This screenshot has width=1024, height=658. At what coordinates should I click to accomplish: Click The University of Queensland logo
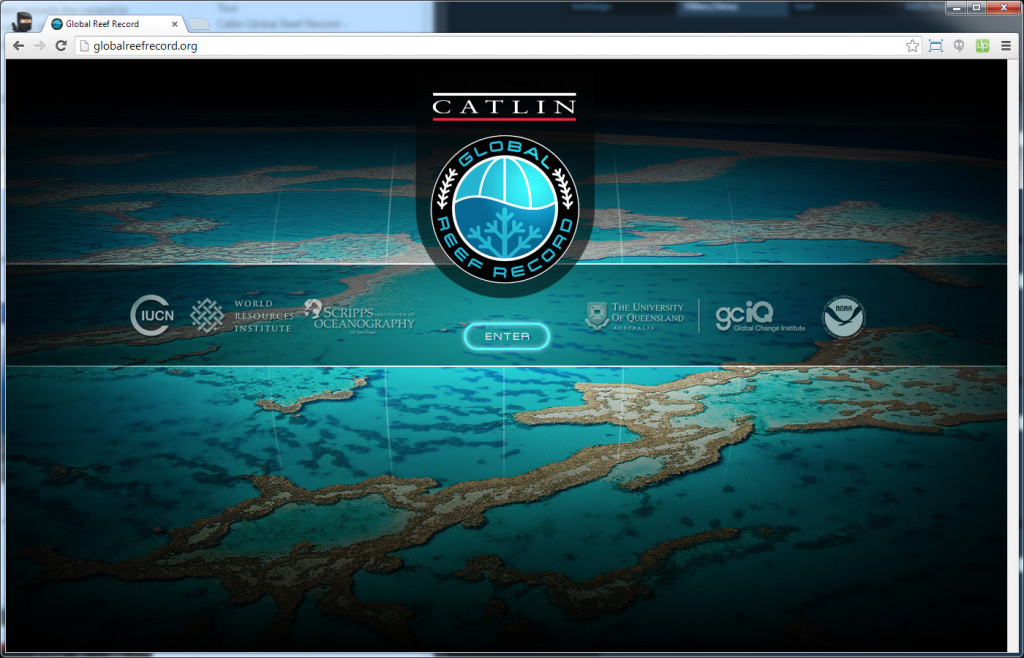coord(634,317)
